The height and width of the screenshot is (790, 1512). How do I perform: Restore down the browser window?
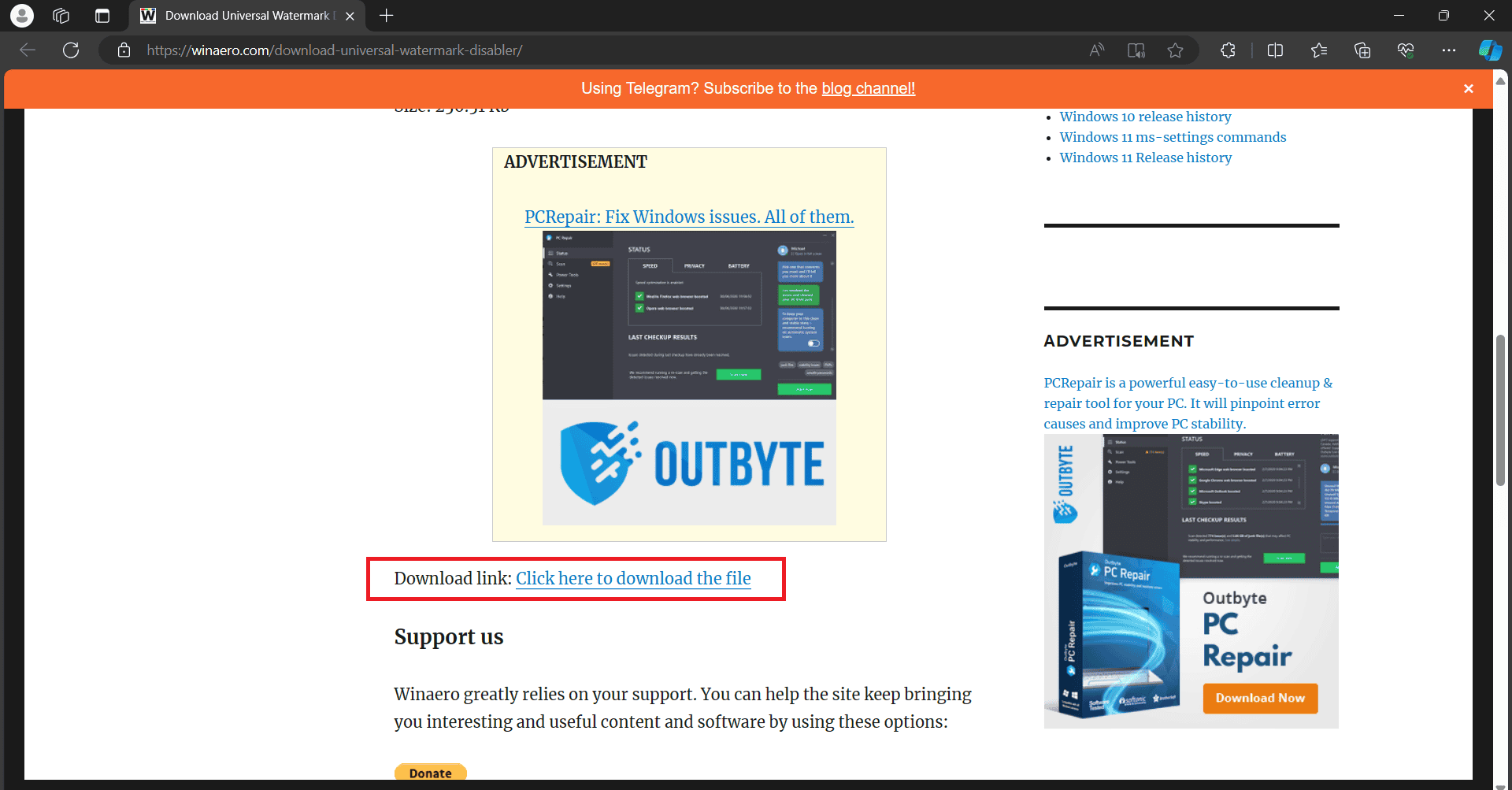coord(1443,16)
